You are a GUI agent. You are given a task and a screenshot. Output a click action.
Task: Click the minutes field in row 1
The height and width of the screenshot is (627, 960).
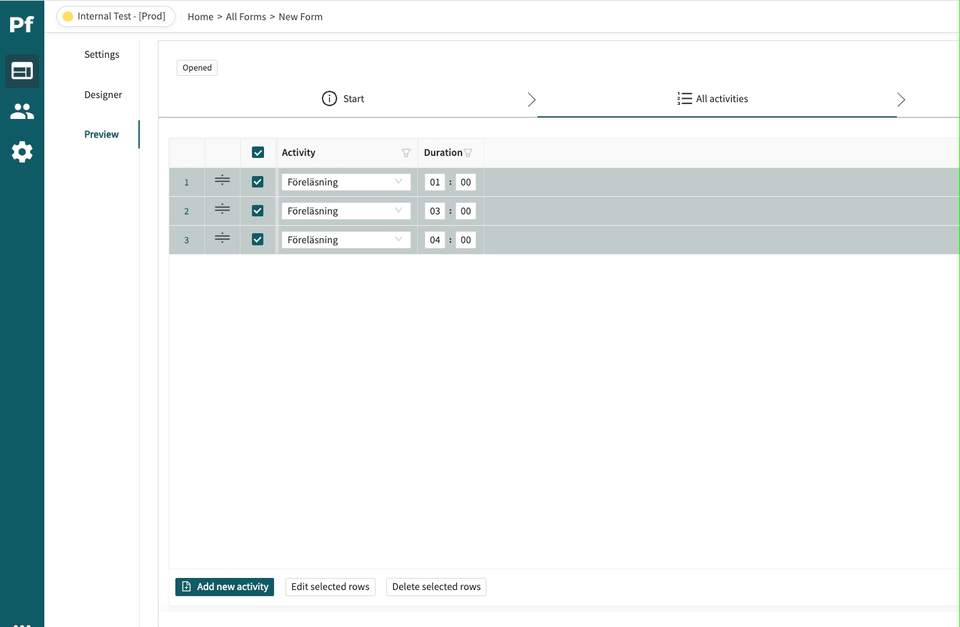465,182
